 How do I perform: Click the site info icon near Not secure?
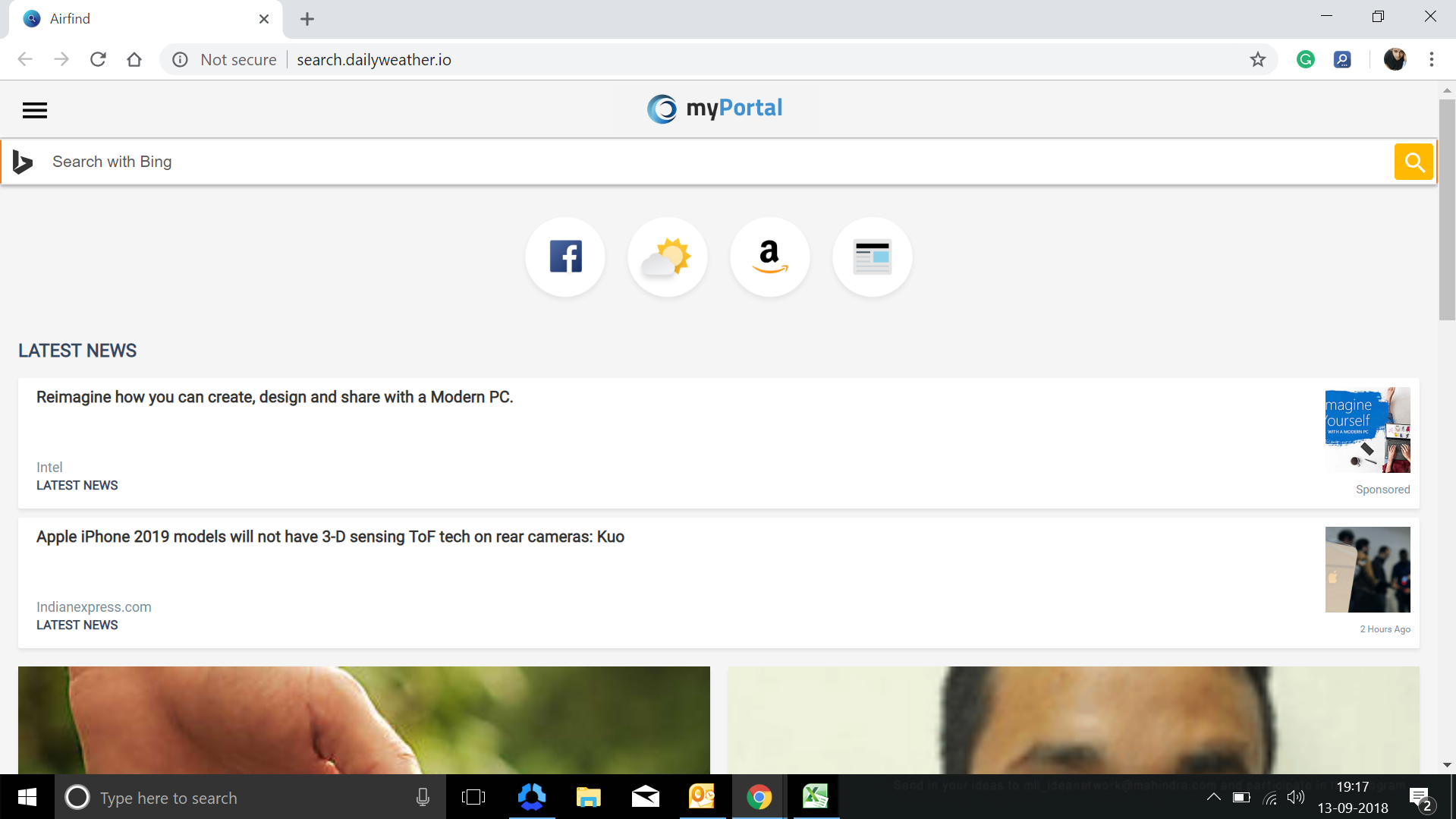click(x=180, y=59)
